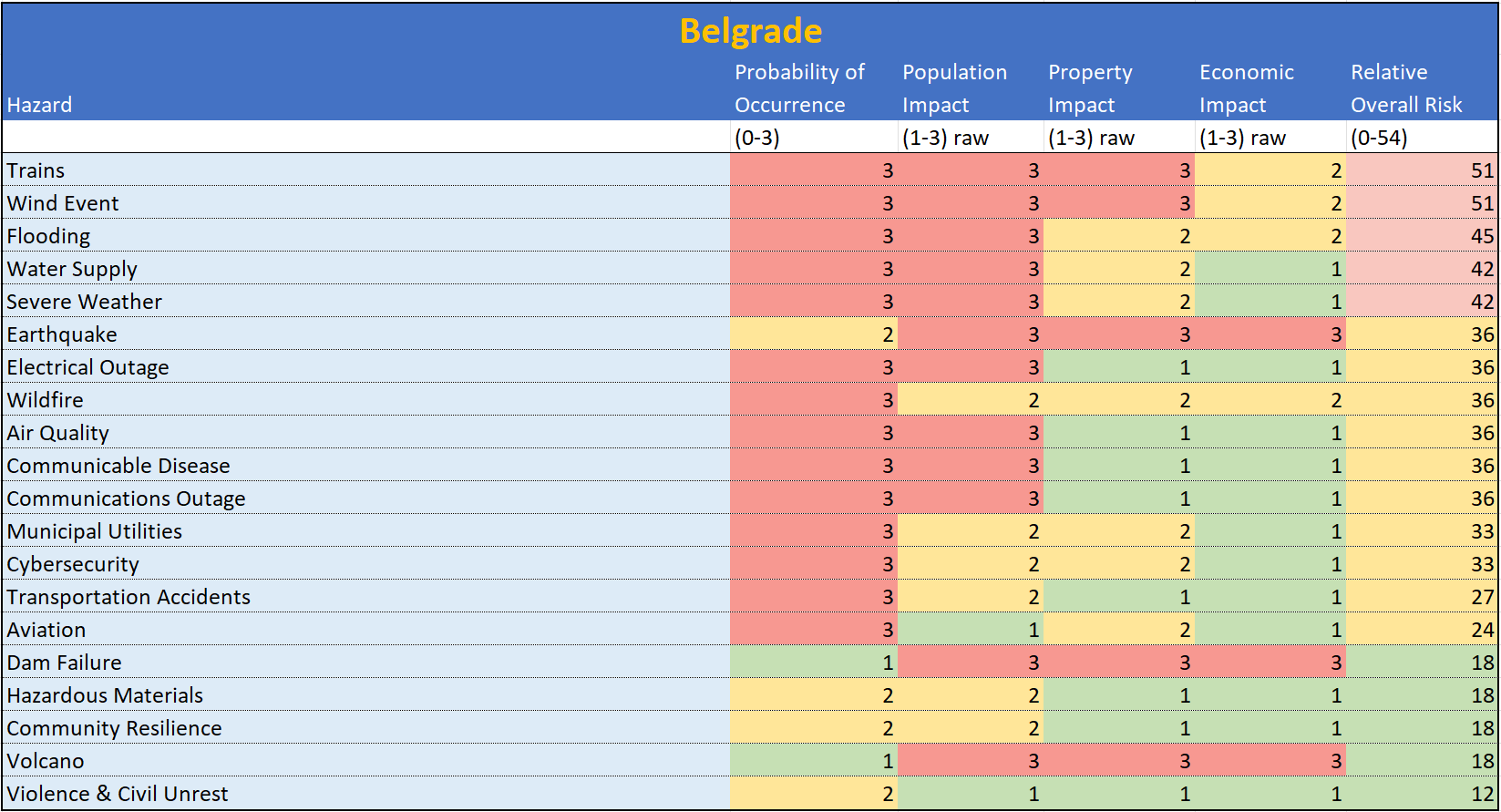Click the Wildfire population impact cell

click(x=971, y=400)
